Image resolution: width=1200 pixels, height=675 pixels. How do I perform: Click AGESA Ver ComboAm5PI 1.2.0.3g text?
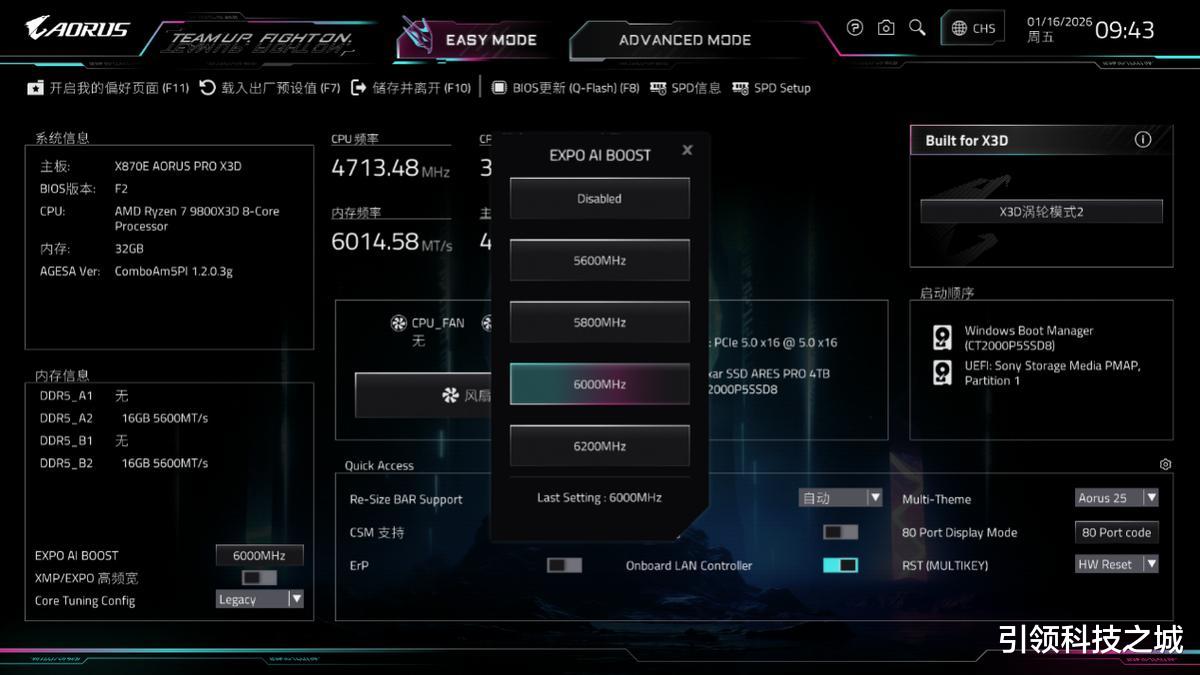(136, 271)
